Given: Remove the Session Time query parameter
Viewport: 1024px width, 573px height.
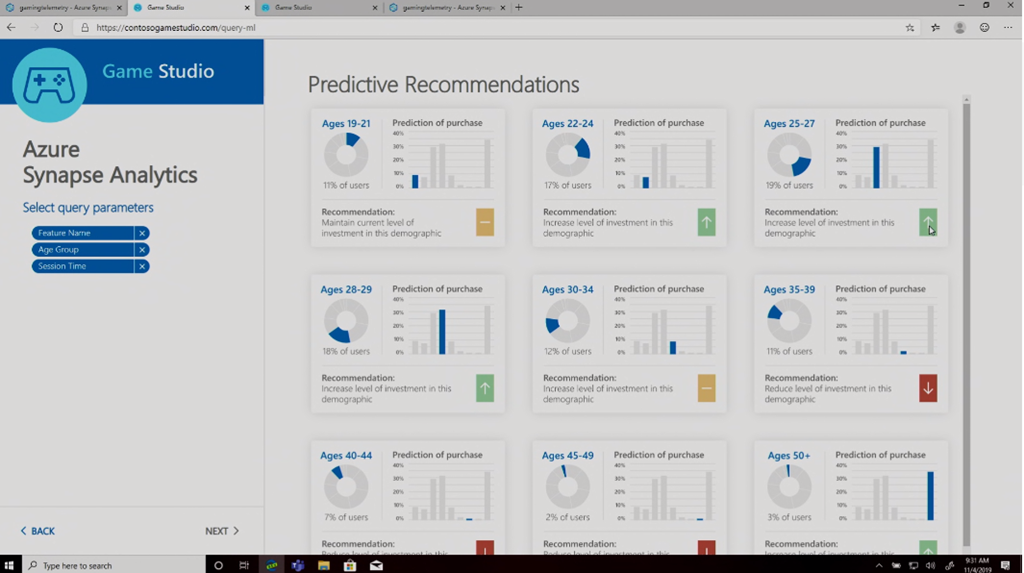Looking at the screenshot, I should point(142,267).
